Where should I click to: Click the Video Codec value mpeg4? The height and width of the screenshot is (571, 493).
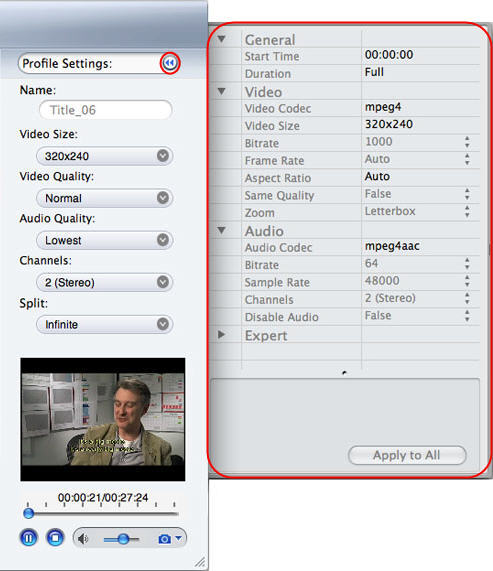(x=383, y=107)
